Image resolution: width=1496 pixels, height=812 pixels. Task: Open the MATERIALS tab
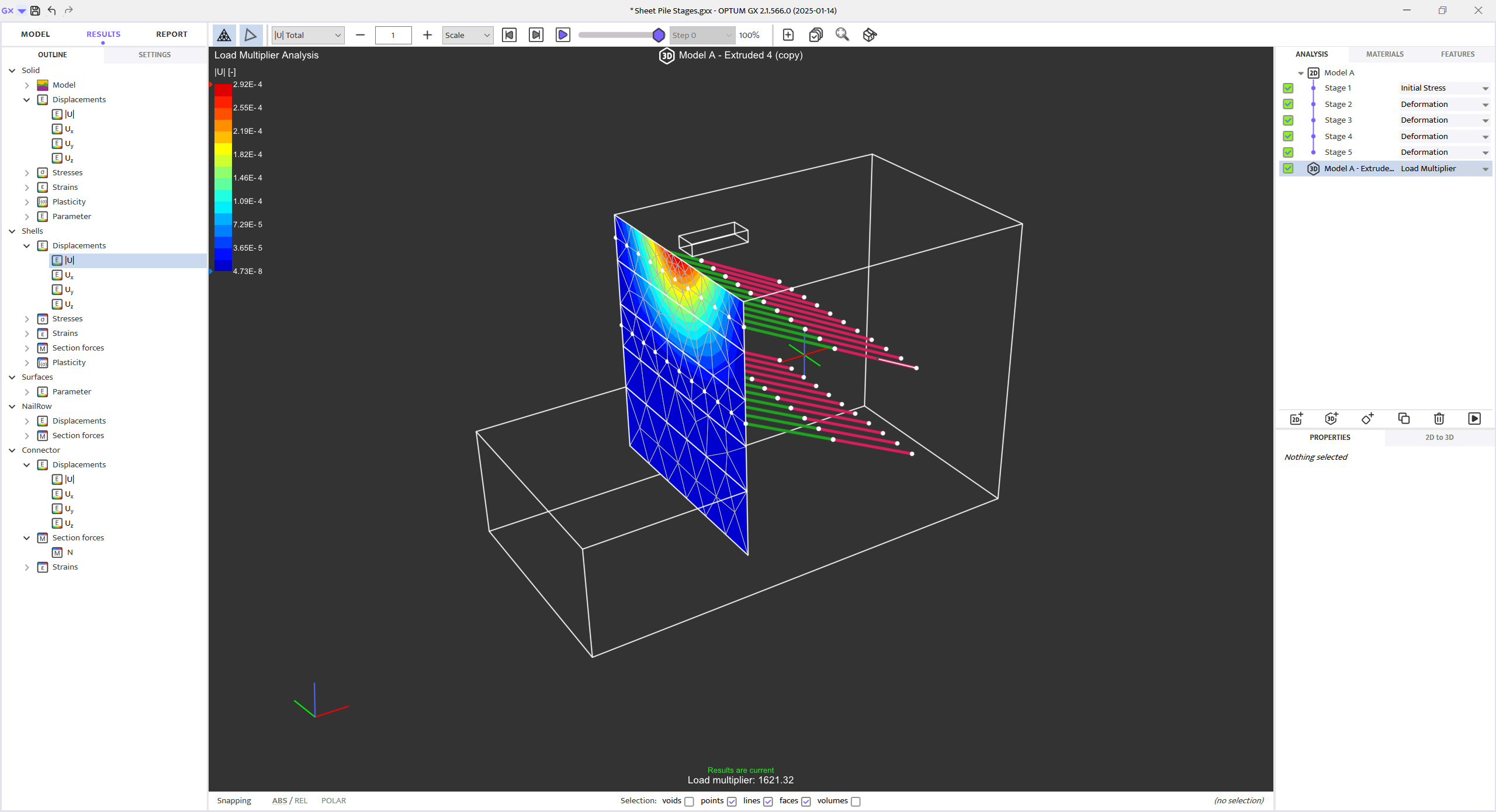1384,54
